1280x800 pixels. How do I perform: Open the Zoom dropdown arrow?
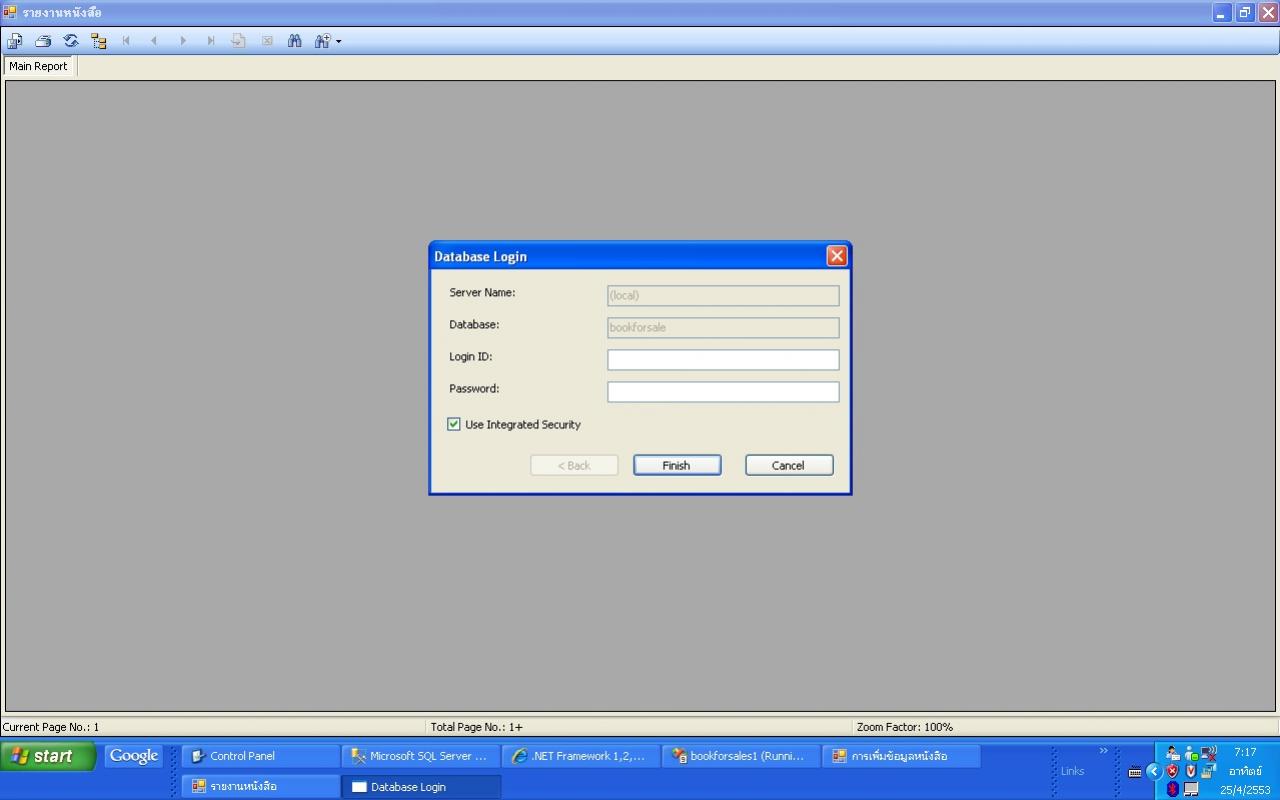click(x=339, y=41)
